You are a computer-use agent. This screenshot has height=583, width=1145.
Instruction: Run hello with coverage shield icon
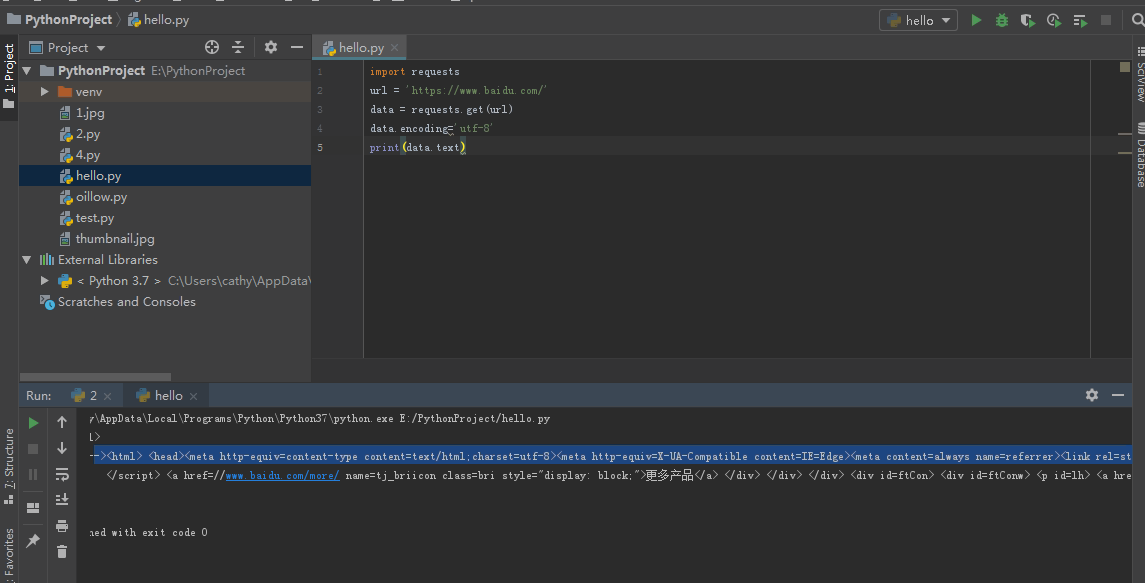(1027, 20)
